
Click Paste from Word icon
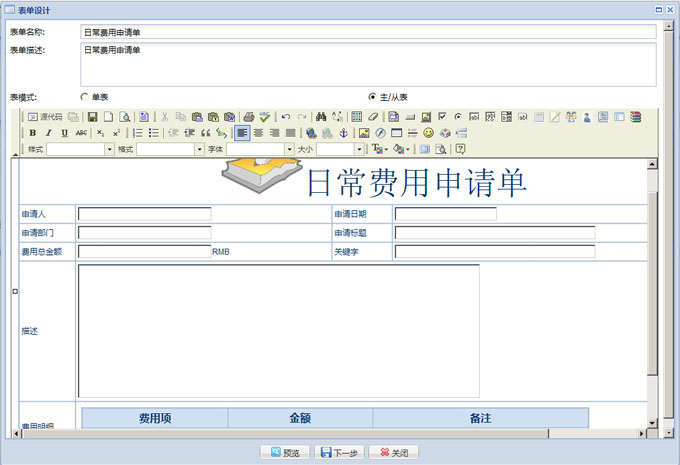click(x=229, y=117)
